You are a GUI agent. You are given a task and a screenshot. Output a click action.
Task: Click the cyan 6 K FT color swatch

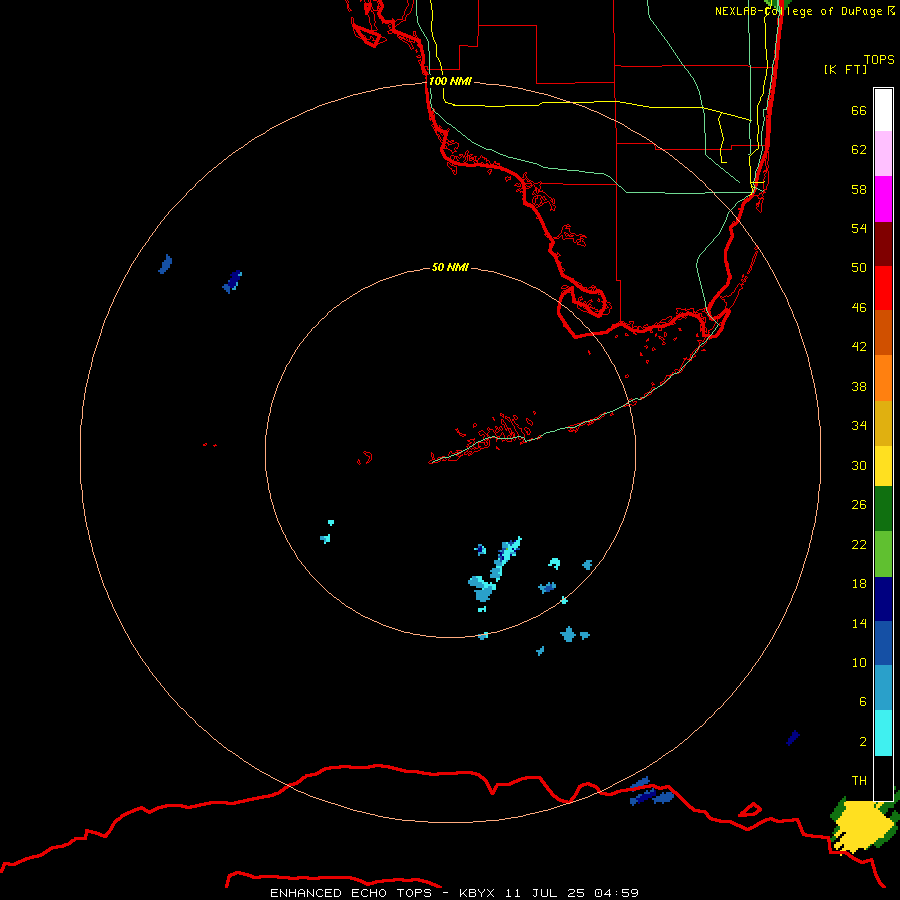[883, 733]
